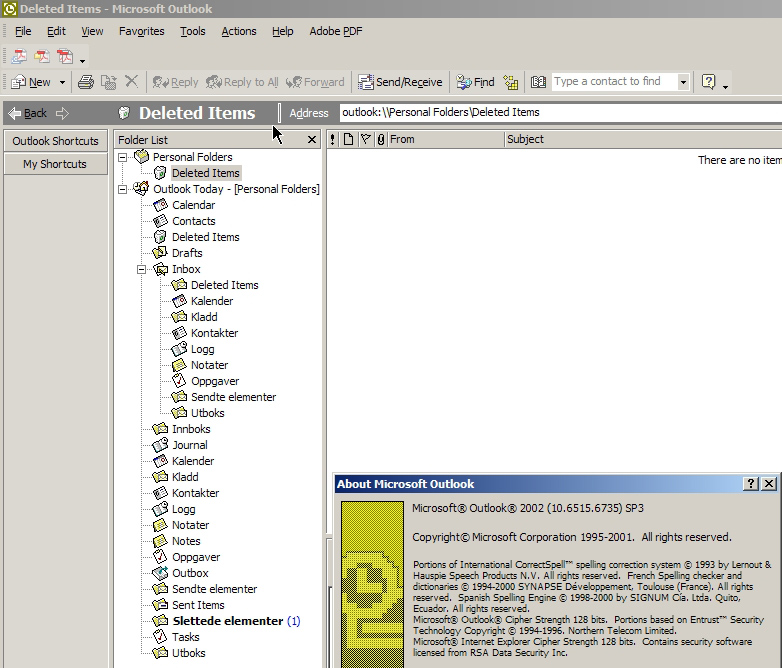
Task: Select the Outbox folder
Action: [190, 573]
